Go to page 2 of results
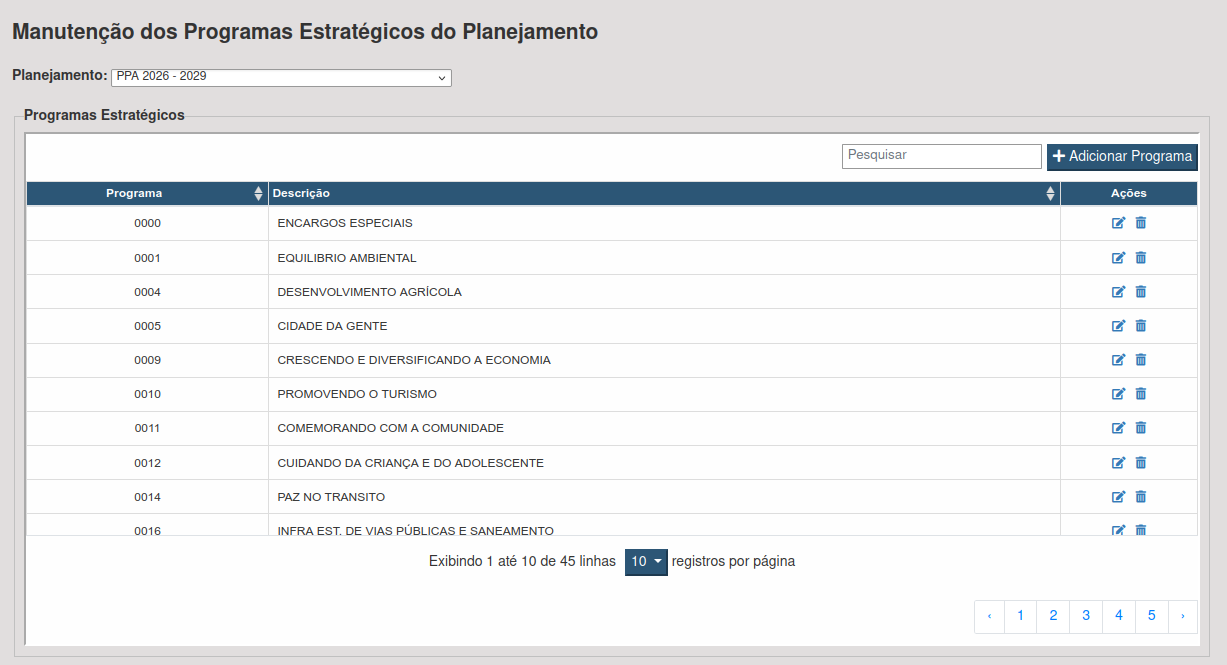The height and width of the screenshot is (665, 1227). (x=1053, y=616)
